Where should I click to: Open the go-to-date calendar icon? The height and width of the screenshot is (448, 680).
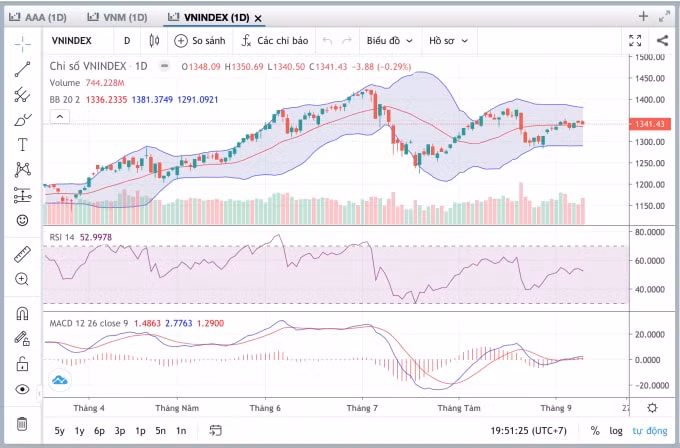(216, 430)
